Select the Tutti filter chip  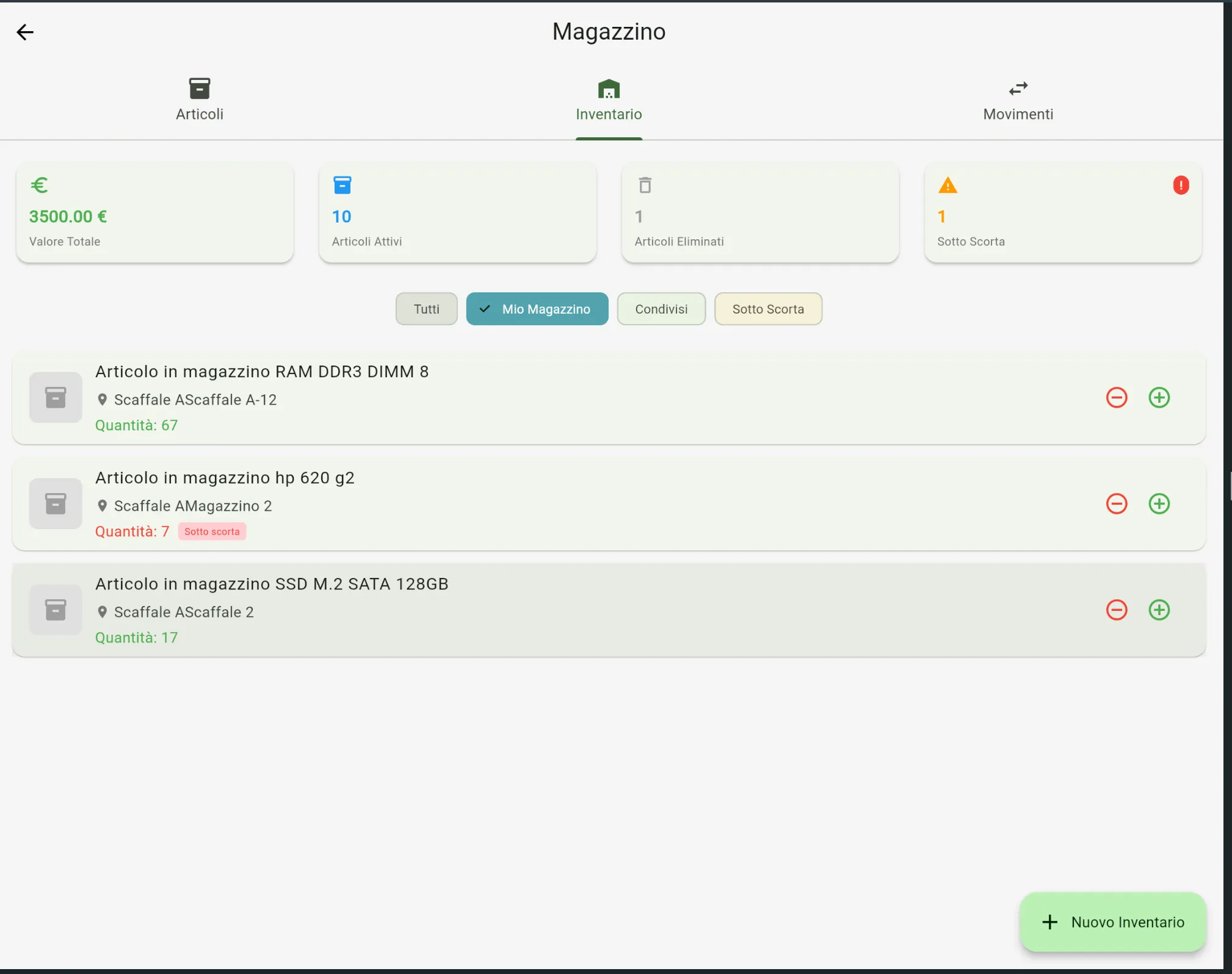pos(426,309)
